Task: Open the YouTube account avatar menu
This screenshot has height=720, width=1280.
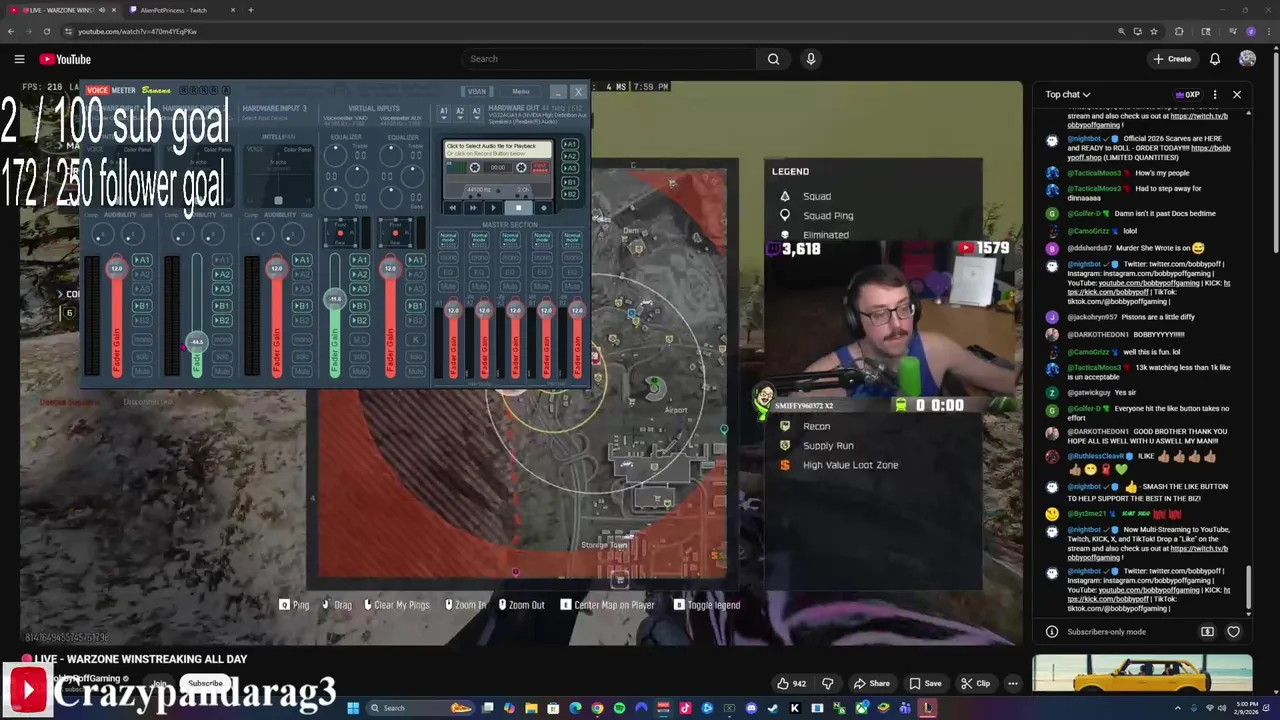Action: [1247, 59]
